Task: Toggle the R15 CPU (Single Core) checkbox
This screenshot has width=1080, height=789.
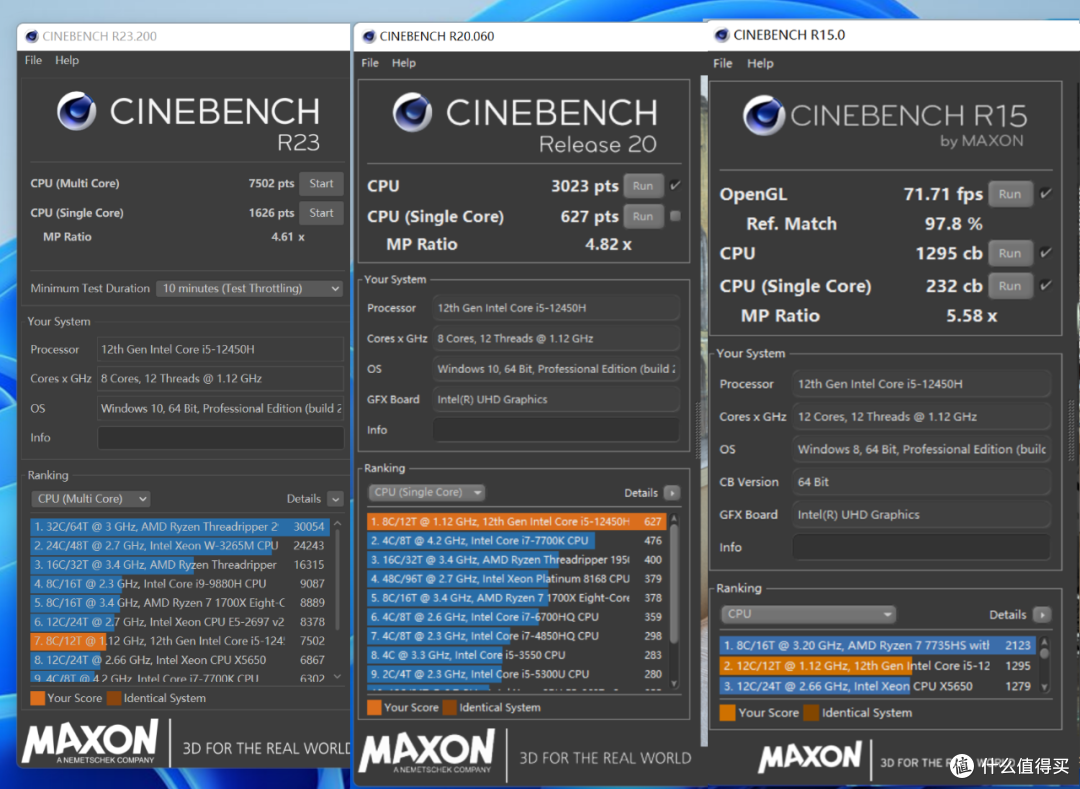Action: click(x=1046, y=285)
